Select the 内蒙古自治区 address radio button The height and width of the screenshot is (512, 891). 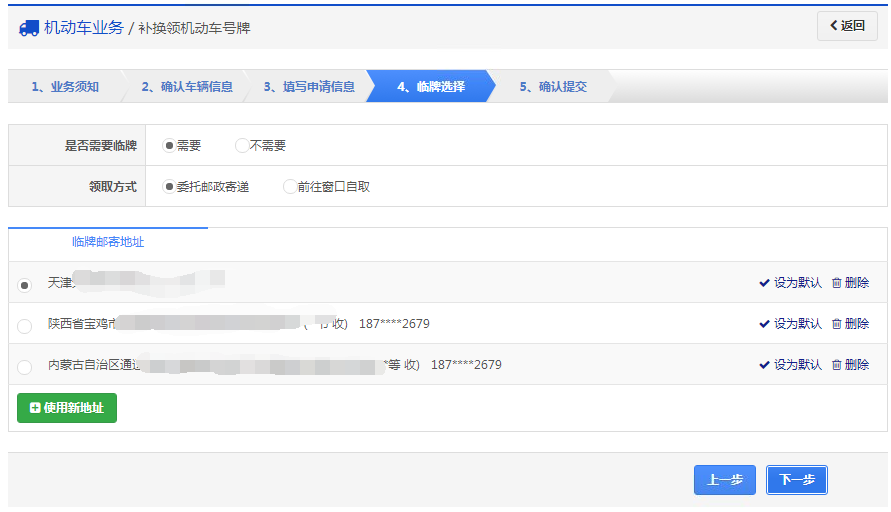point(25,367)
